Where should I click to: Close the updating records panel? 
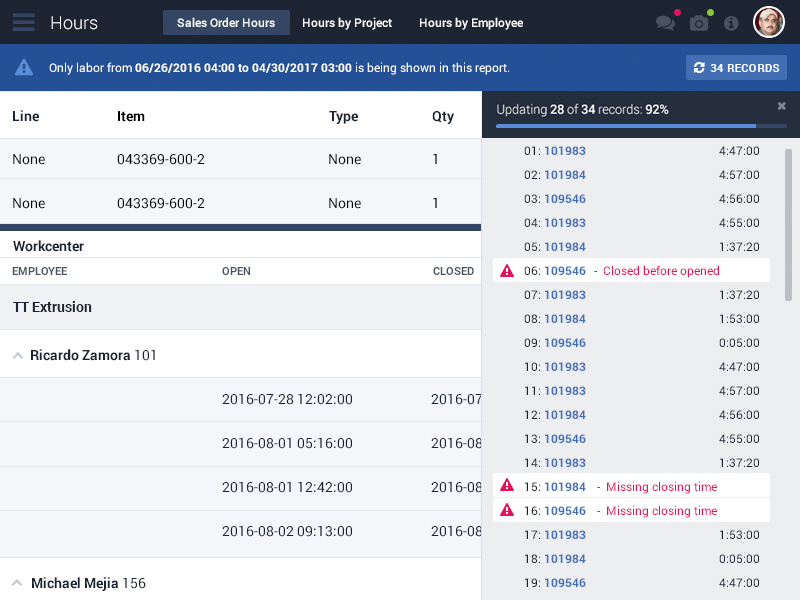click(x=782, y=106)
